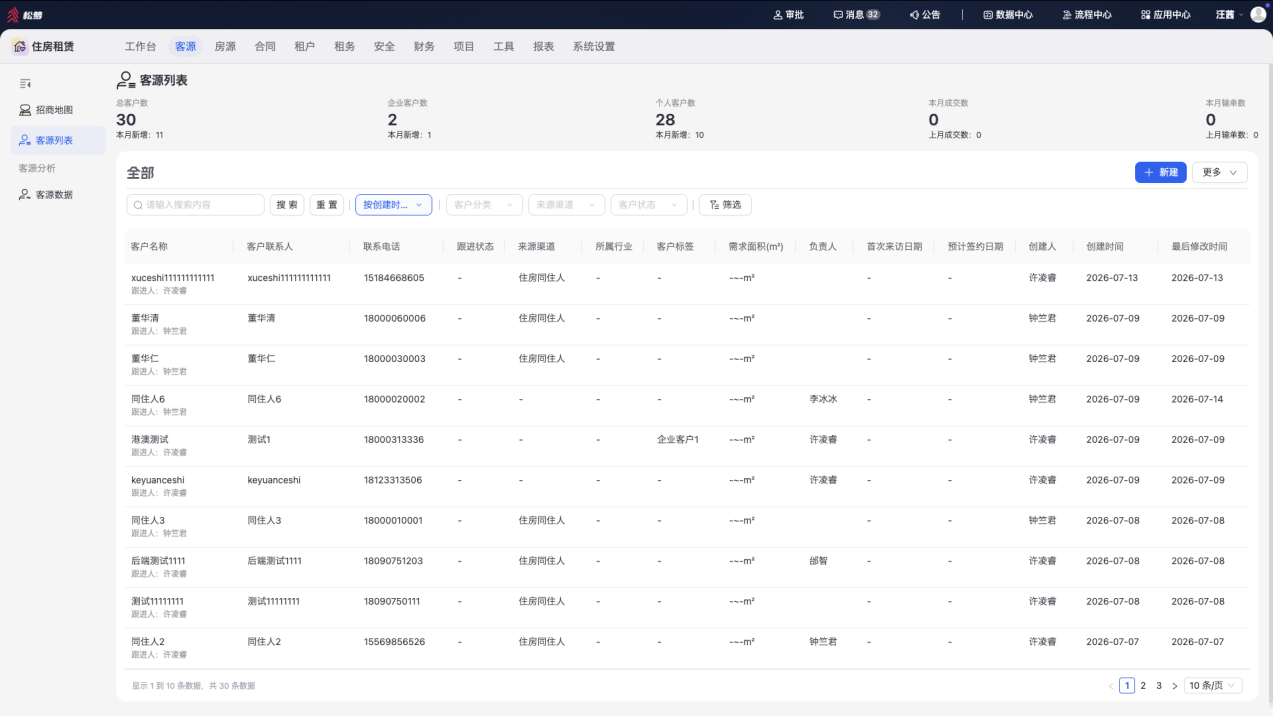Click customer name 同住人2
Screen dimensions: 1273x716
point(148,642)
